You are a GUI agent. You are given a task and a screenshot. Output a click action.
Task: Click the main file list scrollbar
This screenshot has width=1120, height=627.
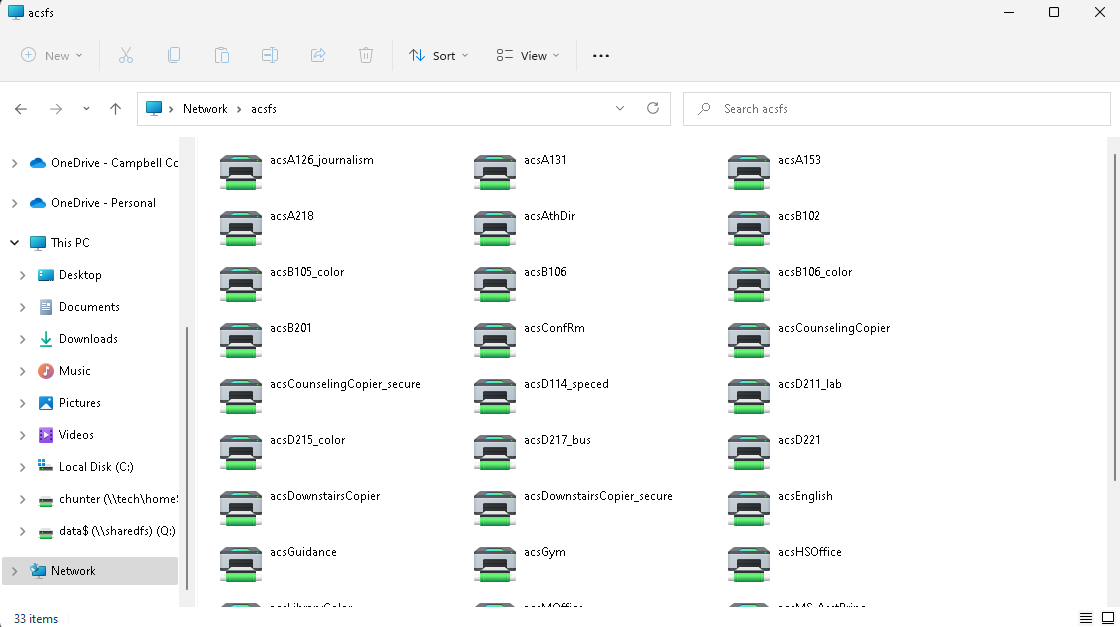click(x=1114, y=316)
